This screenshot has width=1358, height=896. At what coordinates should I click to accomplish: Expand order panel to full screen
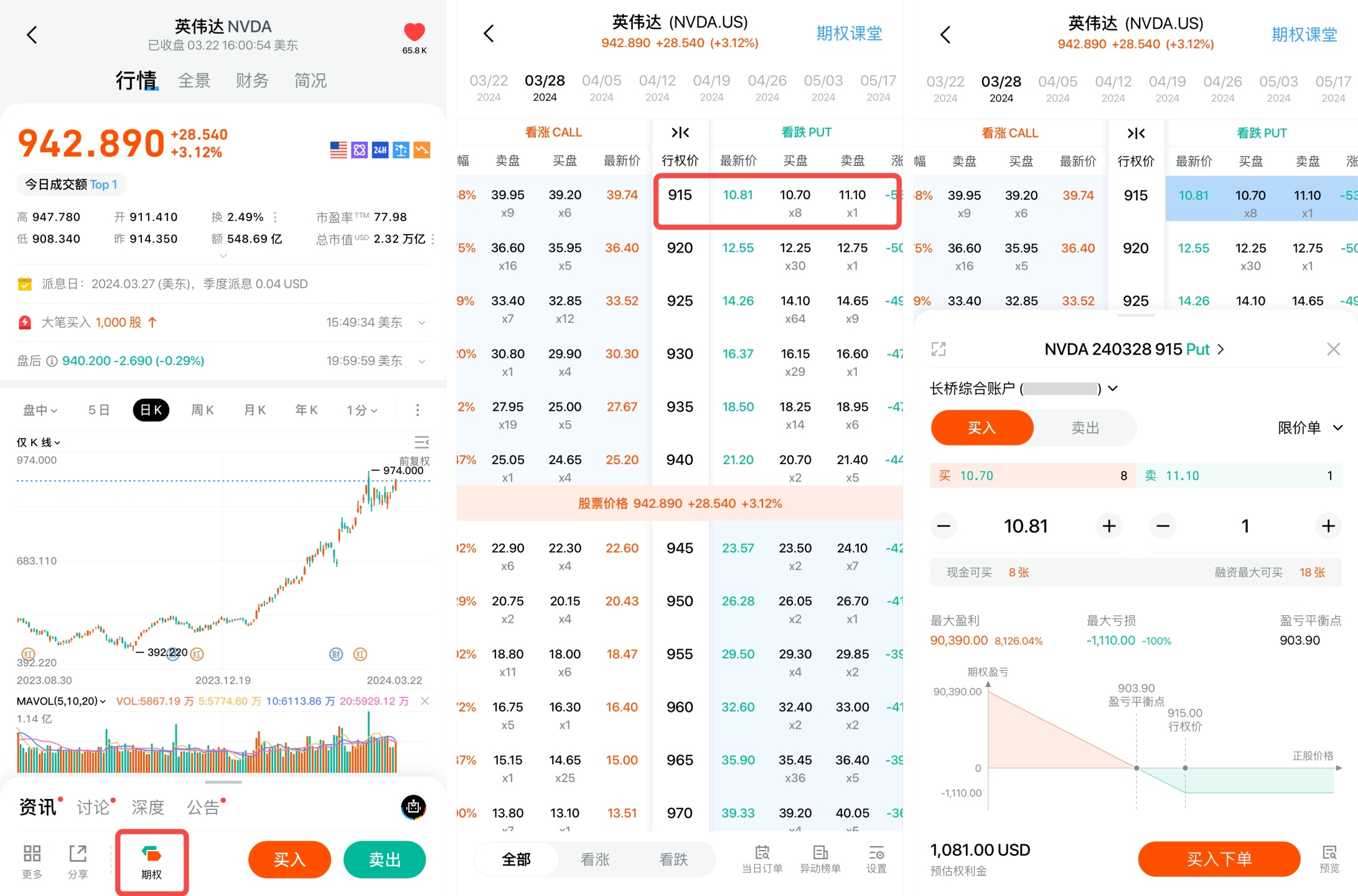939,349
